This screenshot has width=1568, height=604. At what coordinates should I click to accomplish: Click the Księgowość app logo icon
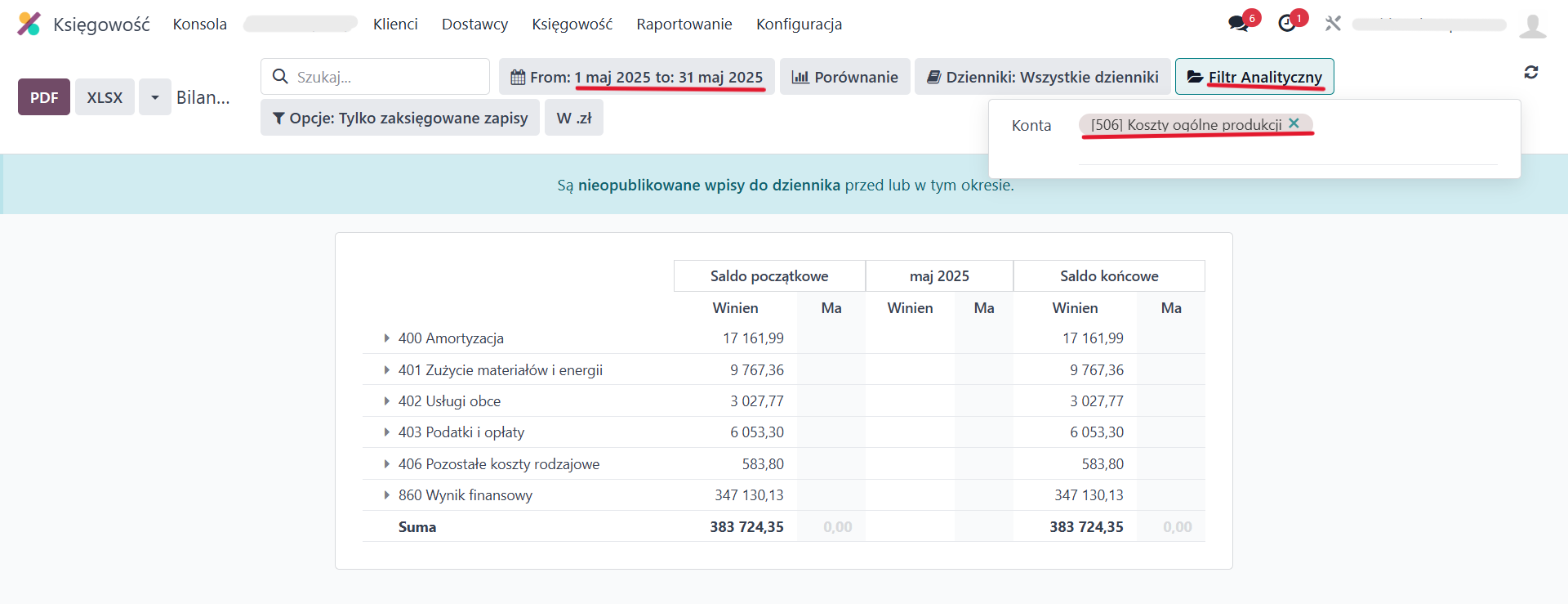coord(29,24)
